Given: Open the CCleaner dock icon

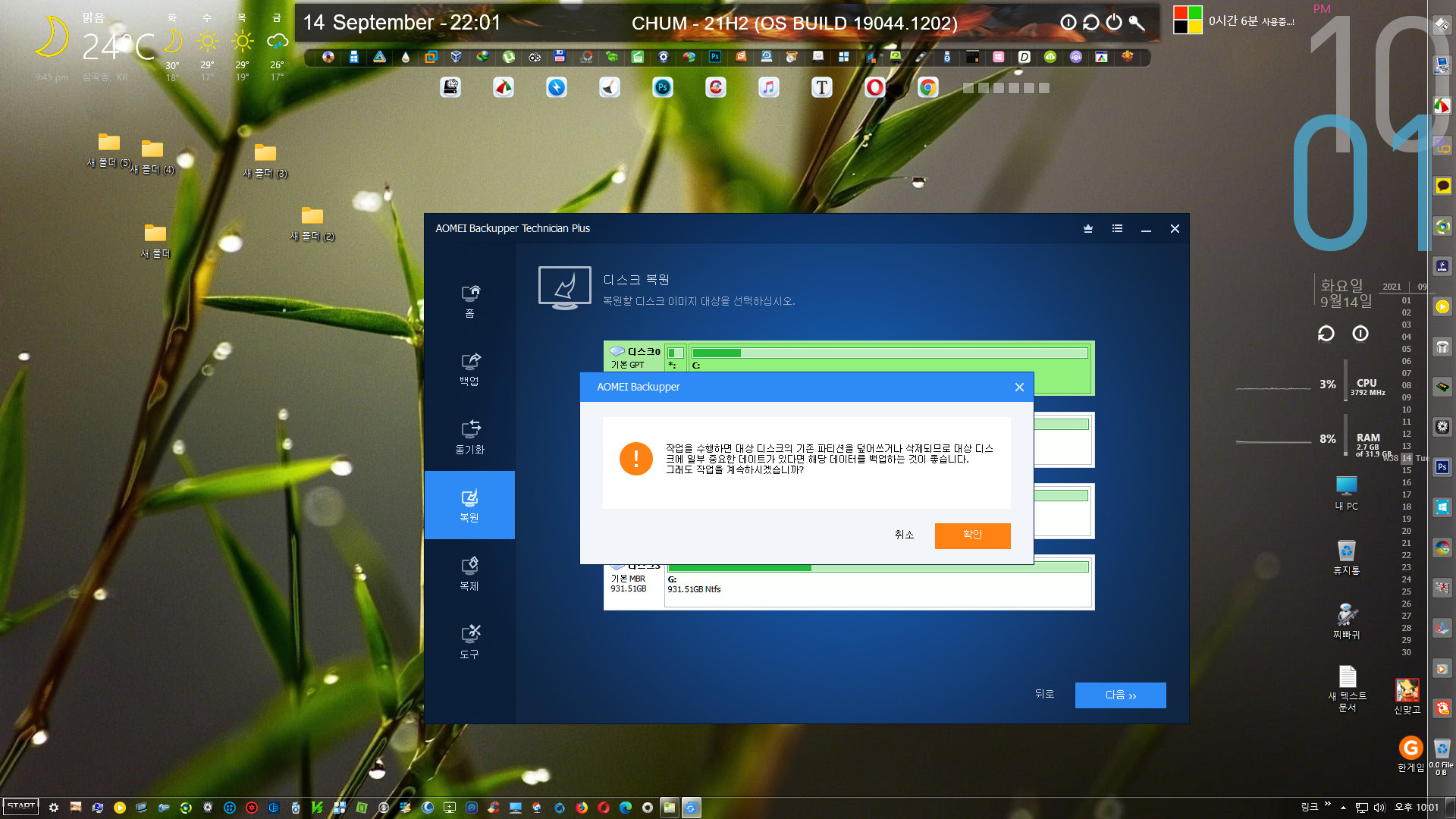Looking at the screenshot, I should [x=715, y=88].
